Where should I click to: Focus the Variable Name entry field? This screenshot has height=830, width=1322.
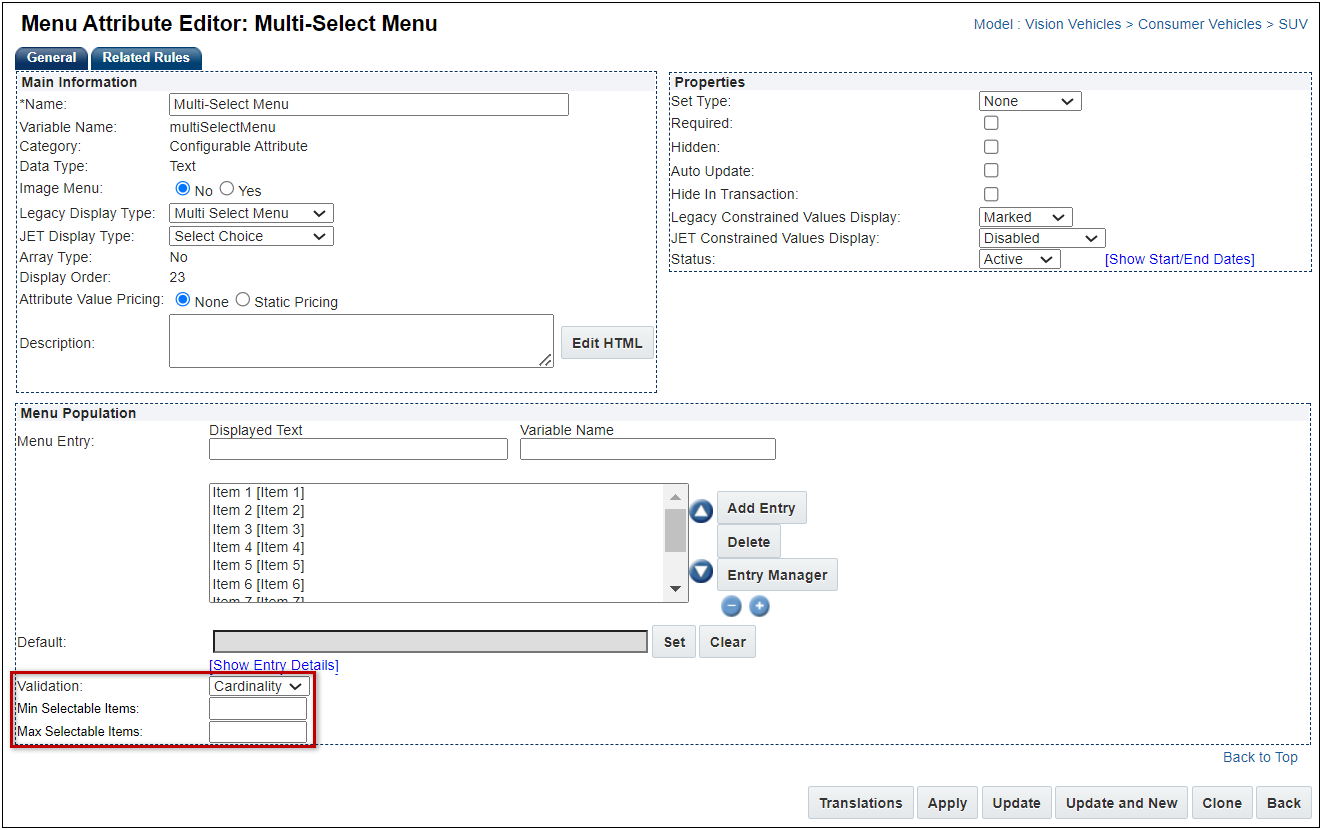[x=648, y=449]
